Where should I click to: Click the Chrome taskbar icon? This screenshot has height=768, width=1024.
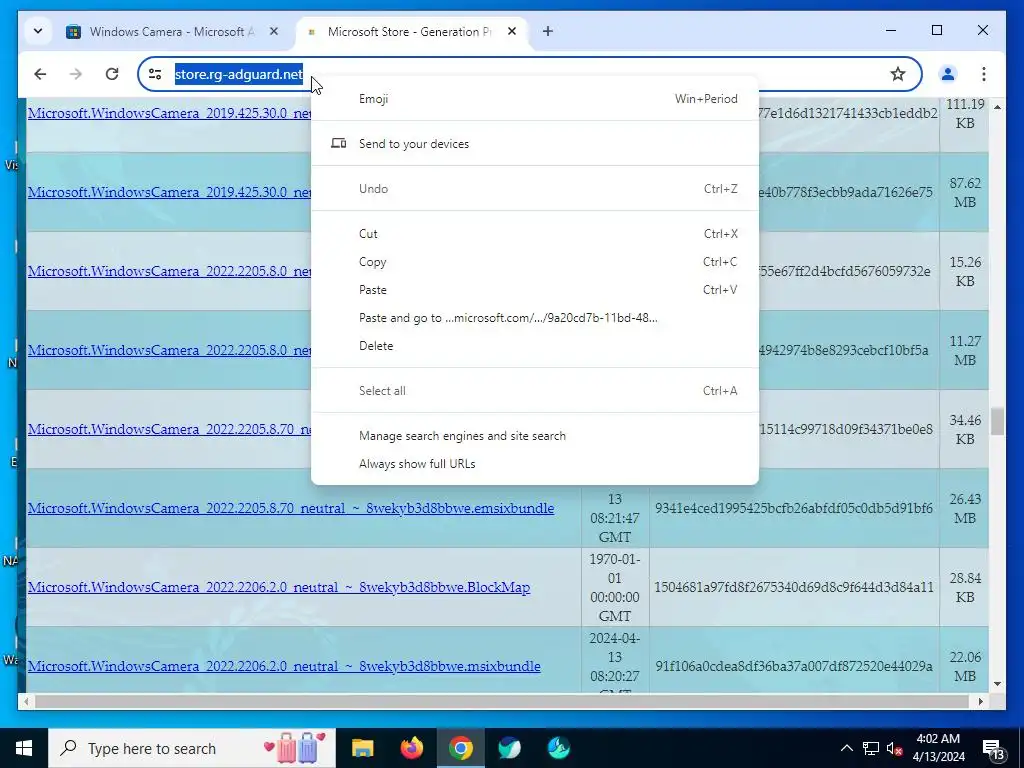tap(460, 748)
